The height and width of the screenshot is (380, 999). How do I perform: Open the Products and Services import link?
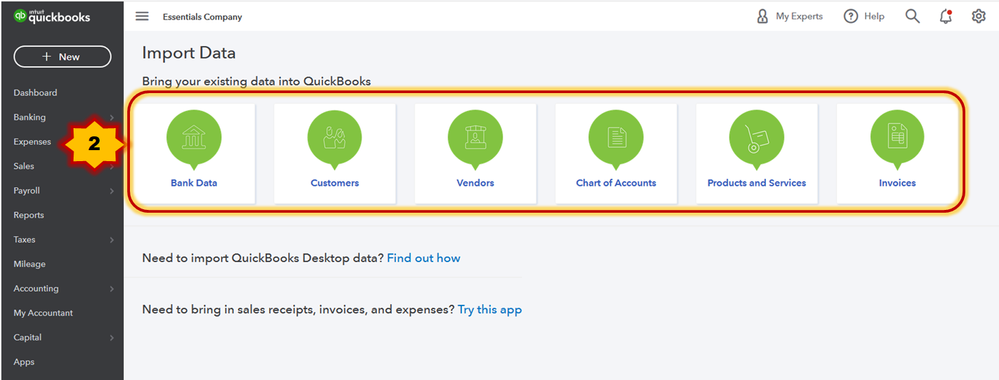click(756, 183)
